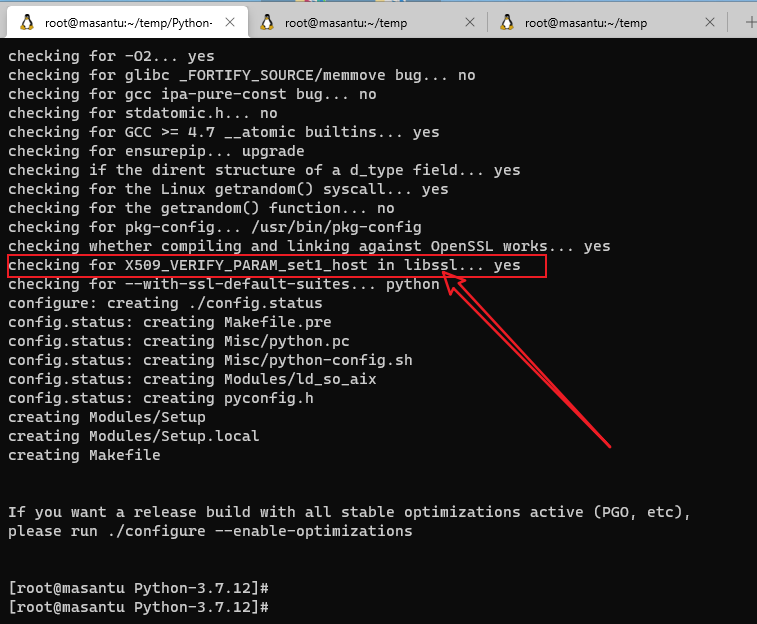Click the first '[root@masantu Python-3.7.12]#' prompt
The image size is (757, 624).
click(x=139, y=588)
